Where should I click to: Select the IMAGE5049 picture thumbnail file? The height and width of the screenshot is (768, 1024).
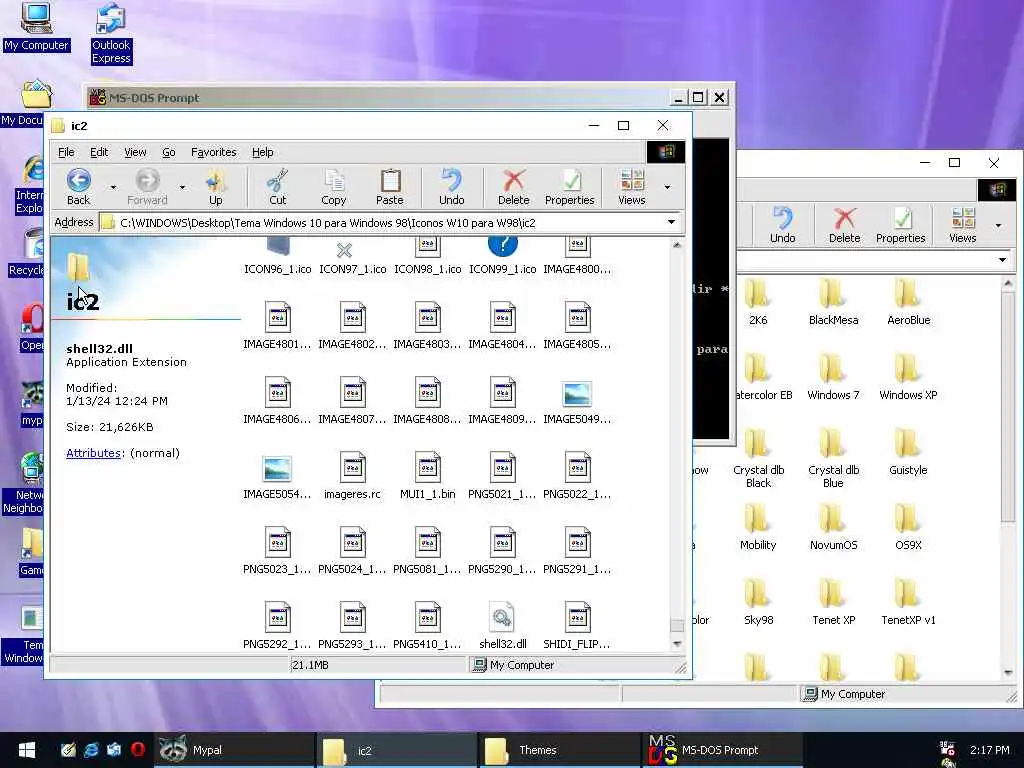[x=577, y=392]
